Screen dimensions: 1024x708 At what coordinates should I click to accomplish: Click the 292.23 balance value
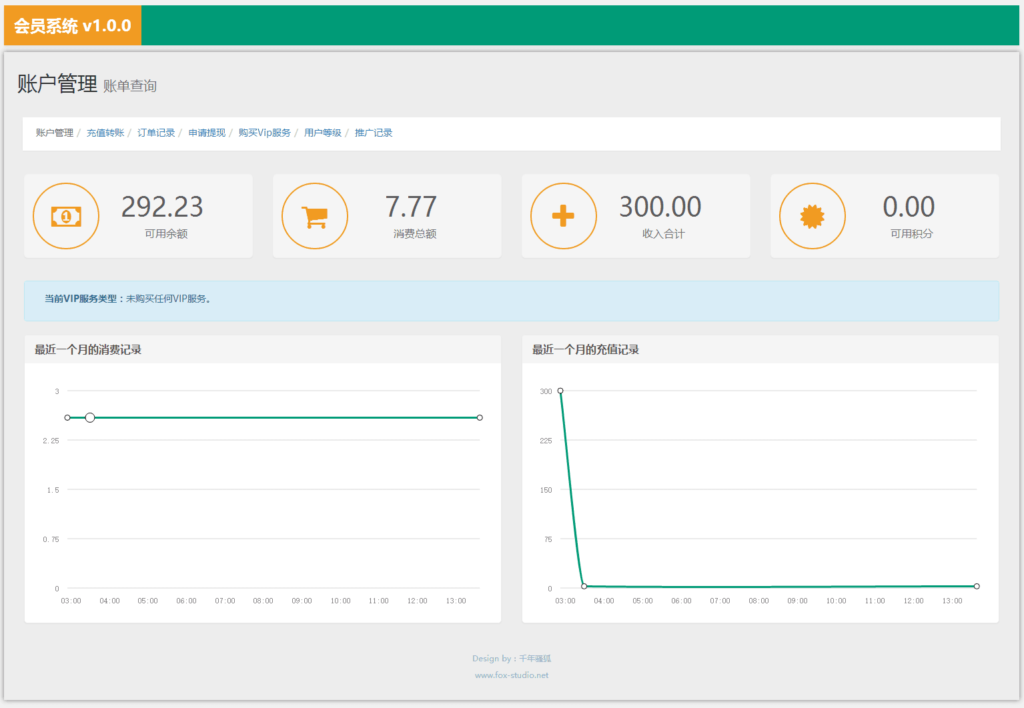pos(162,207)
